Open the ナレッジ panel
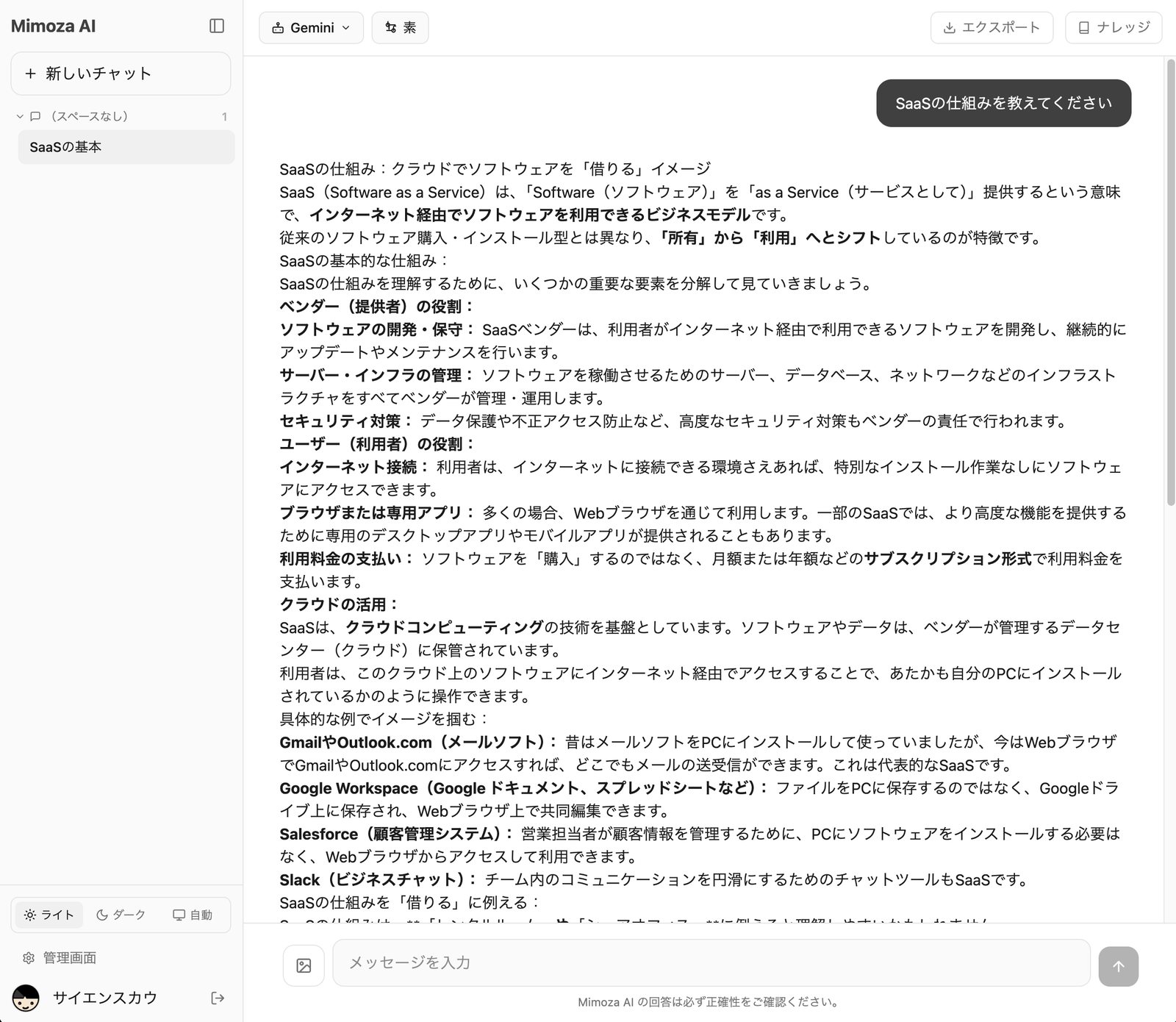The height and width of the screenshot is (1022, 1176). tap(1114, 27)
